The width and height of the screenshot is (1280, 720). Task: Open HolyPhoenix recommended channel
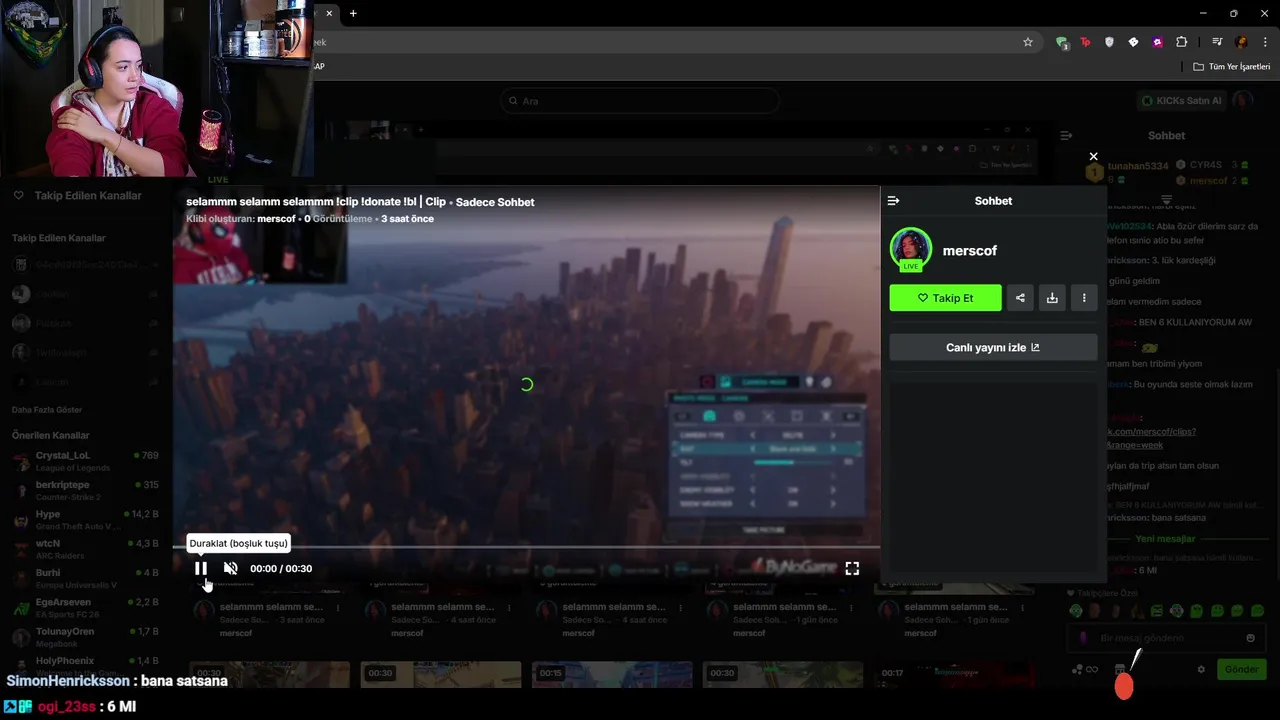(x=85, y=664)
